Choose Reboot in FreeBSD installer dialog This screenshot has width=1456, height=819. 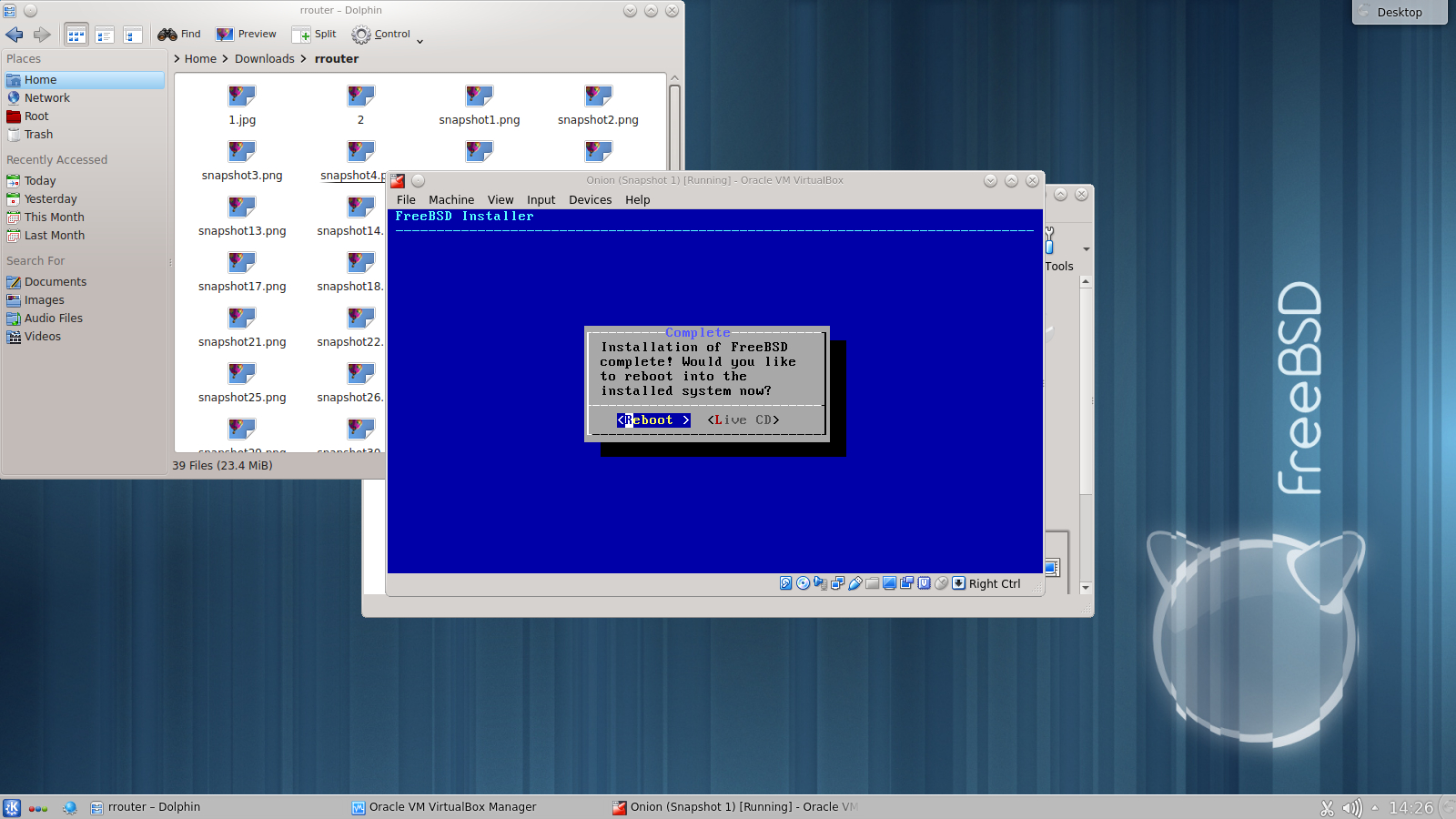[653, 420]
